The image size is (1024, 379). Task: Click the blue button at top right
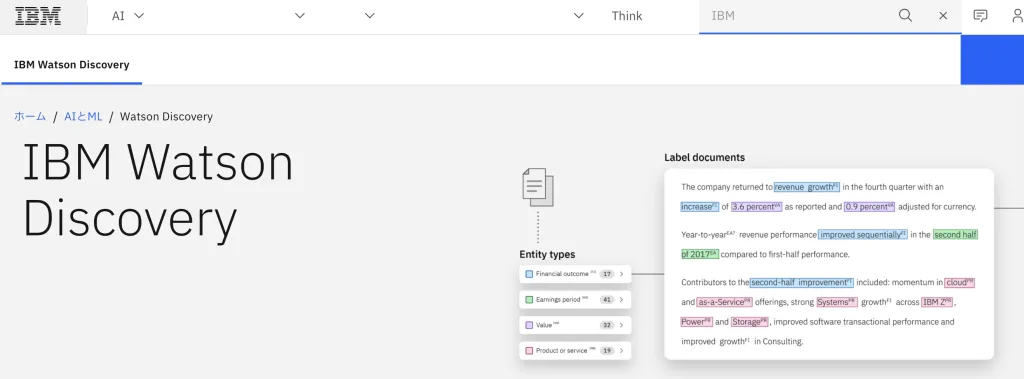click(x=992, y=60)
